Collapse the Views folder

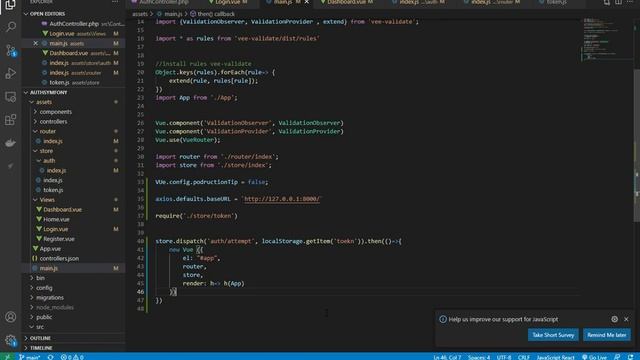35,200
